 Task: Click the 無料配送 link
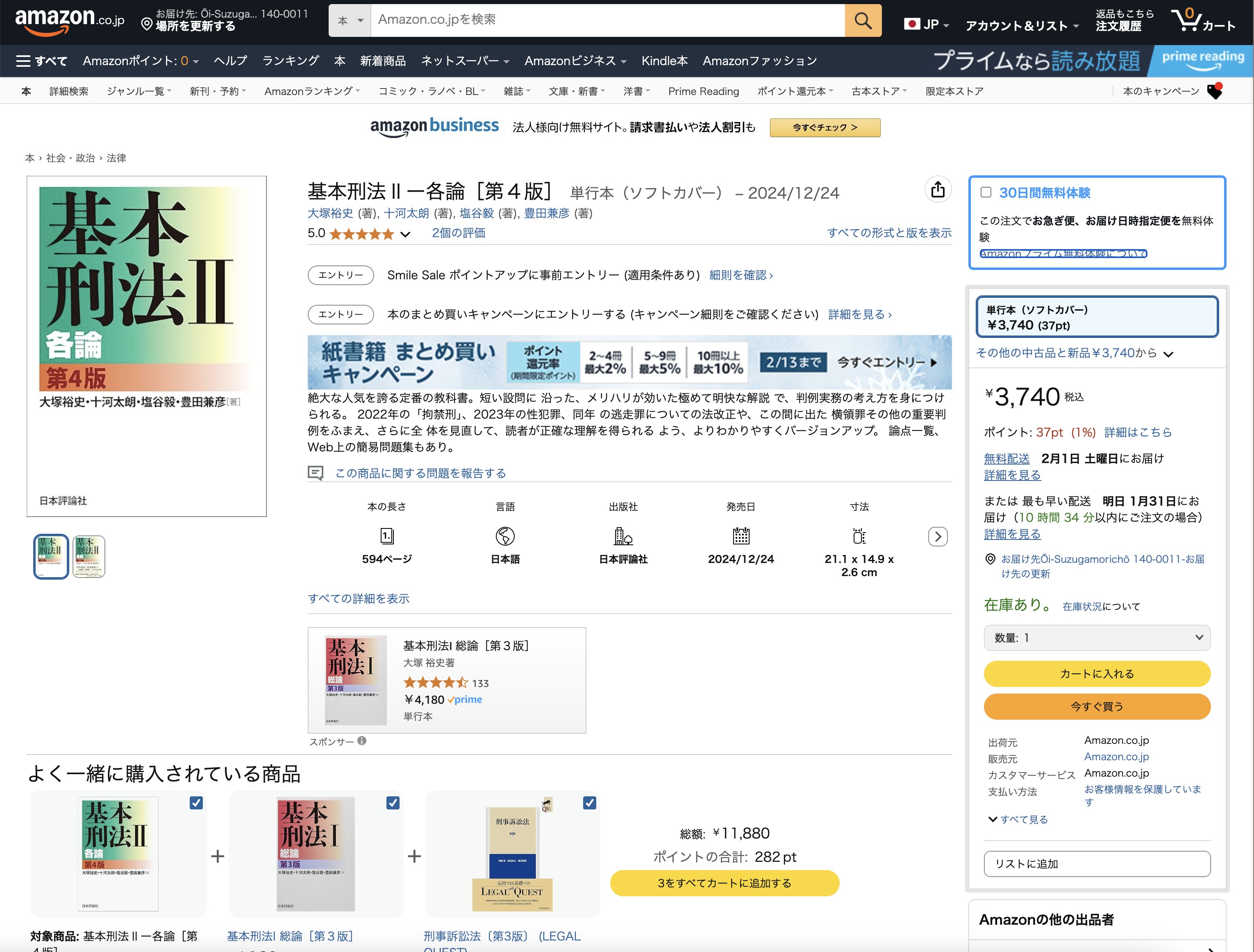click(1007, 458)
